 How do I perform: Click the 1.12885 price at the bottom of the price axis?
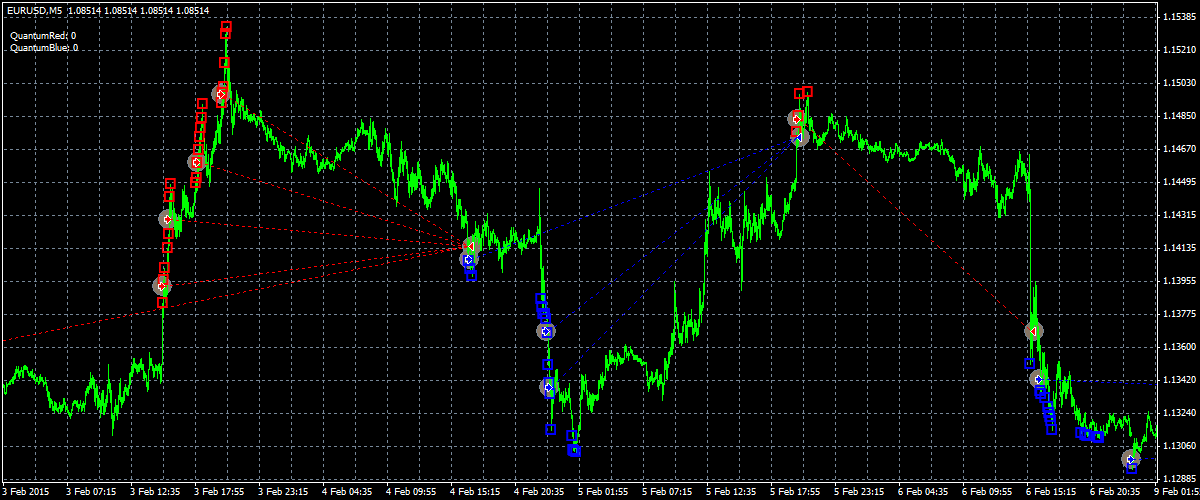point(1177,478)
